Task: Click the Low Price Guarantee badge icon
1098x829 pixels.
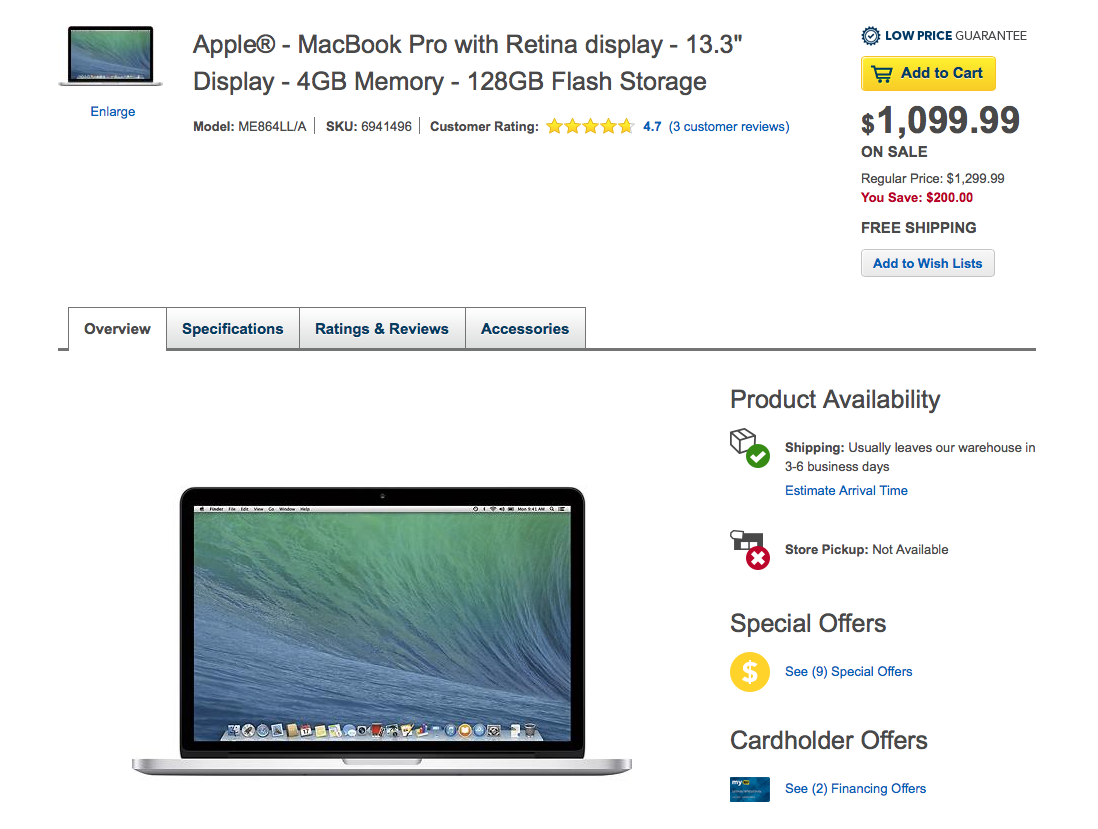Action: tap(870, 36)
